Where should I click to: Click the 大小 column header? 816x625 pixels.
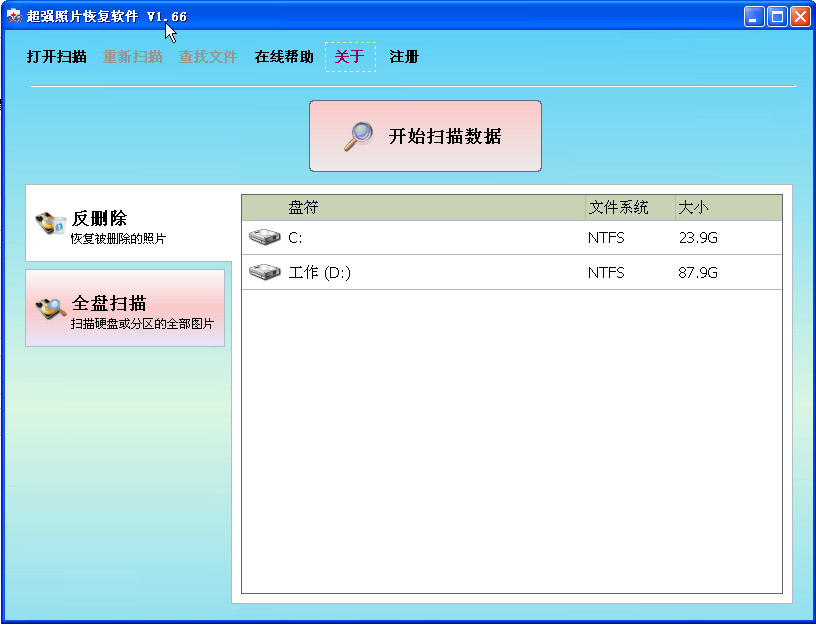point(729,208)
